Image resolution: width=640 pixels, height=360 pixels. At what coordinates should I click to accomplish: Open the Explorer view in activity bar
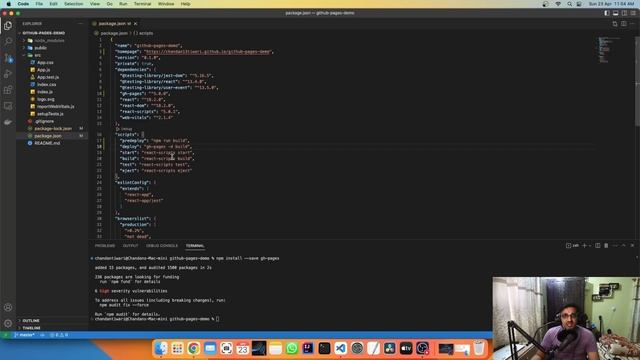8,26
